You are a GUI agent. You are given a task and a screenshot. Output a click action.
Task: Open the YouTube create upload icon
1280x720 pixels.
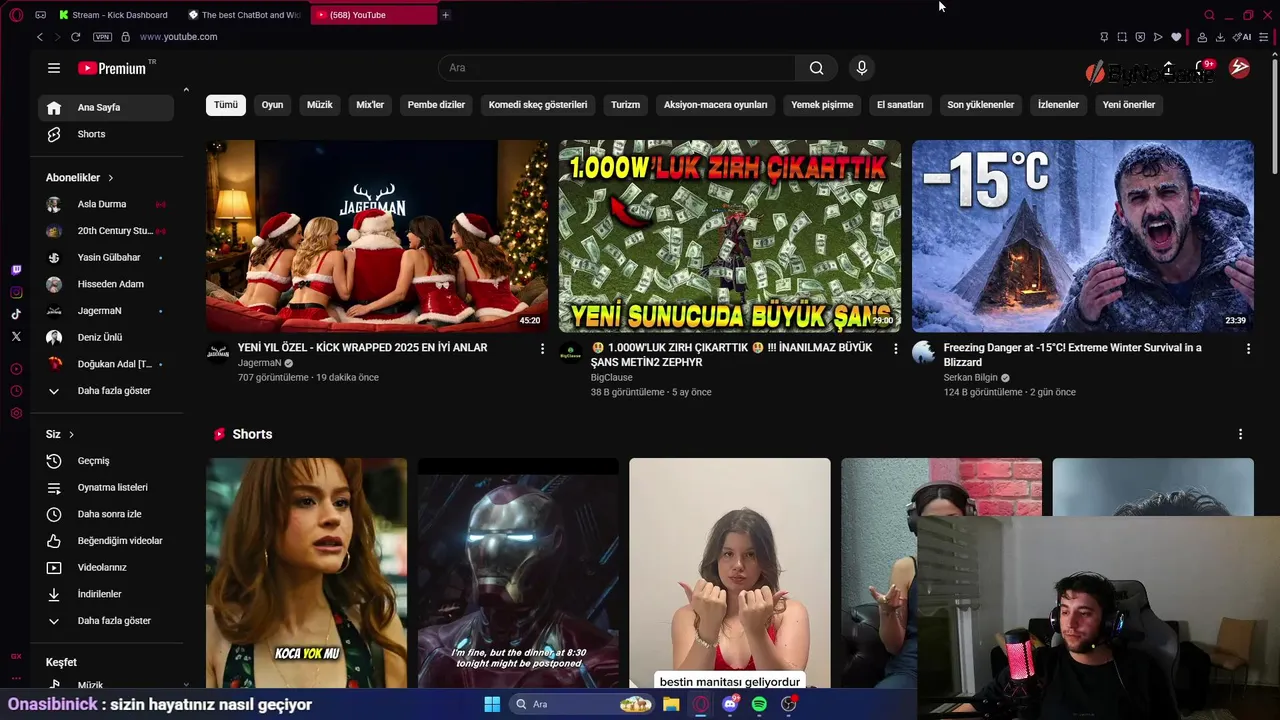point(1167,68)
